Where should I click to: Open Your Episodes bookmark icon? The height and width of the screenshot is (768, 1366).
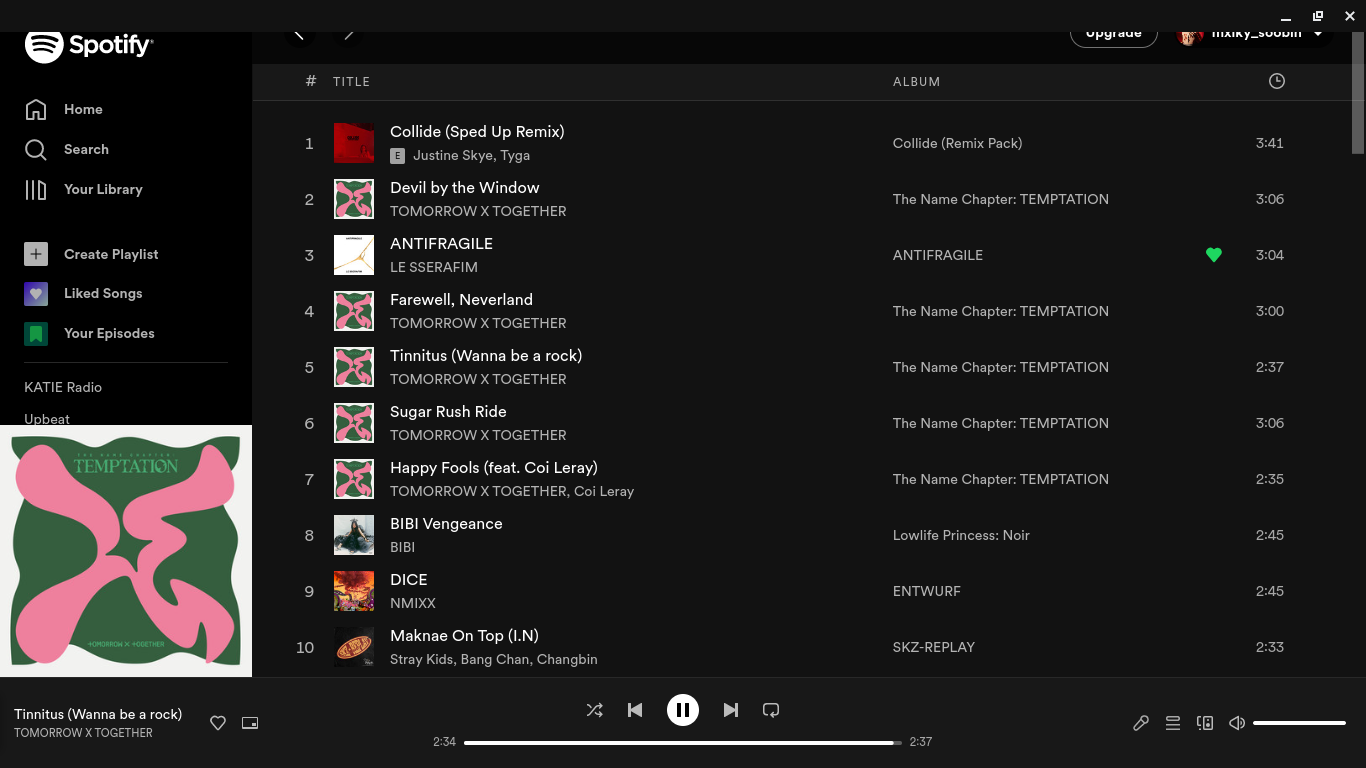click(36, 334)
